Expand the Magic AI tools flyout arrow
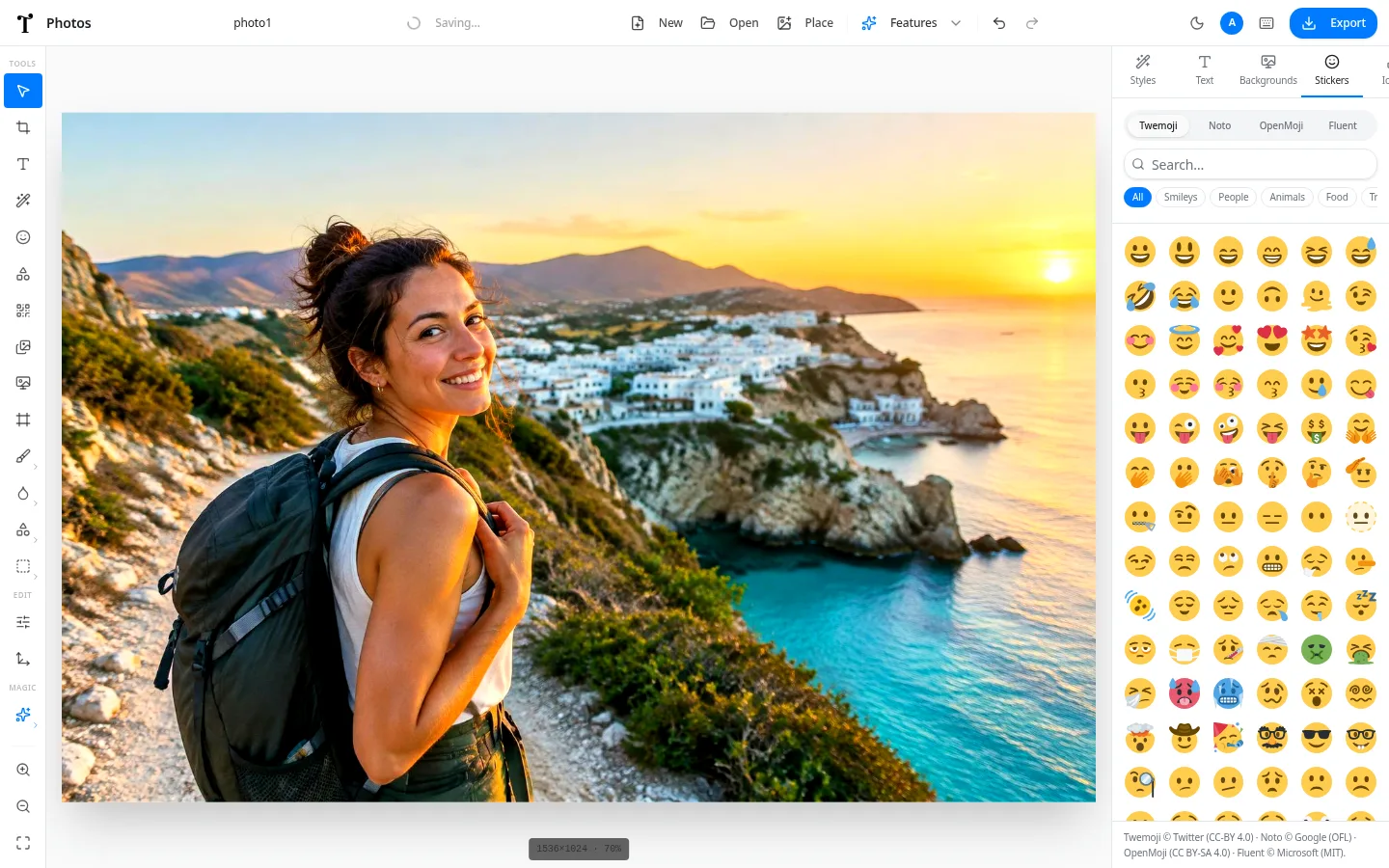The image size is (1389, 868). pyautogui.click(x=36, y=725)
